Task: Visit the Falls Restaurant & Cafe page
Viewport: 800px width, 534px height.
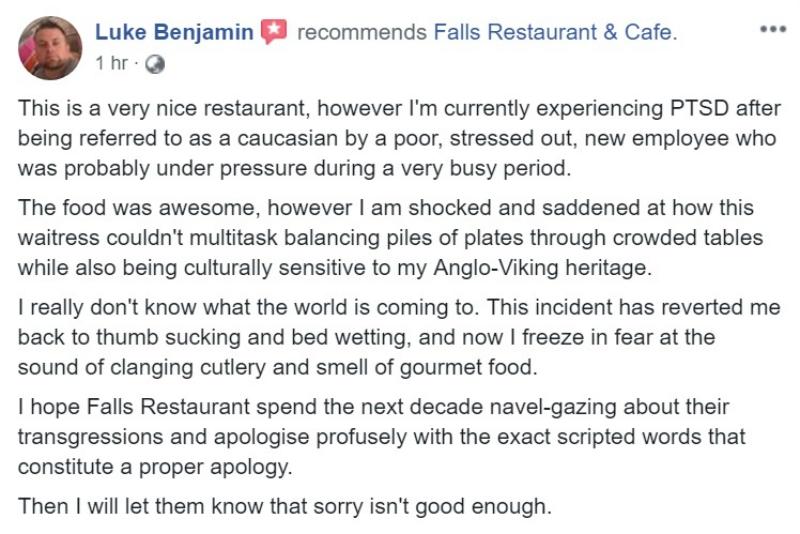Action: (555, 32)
